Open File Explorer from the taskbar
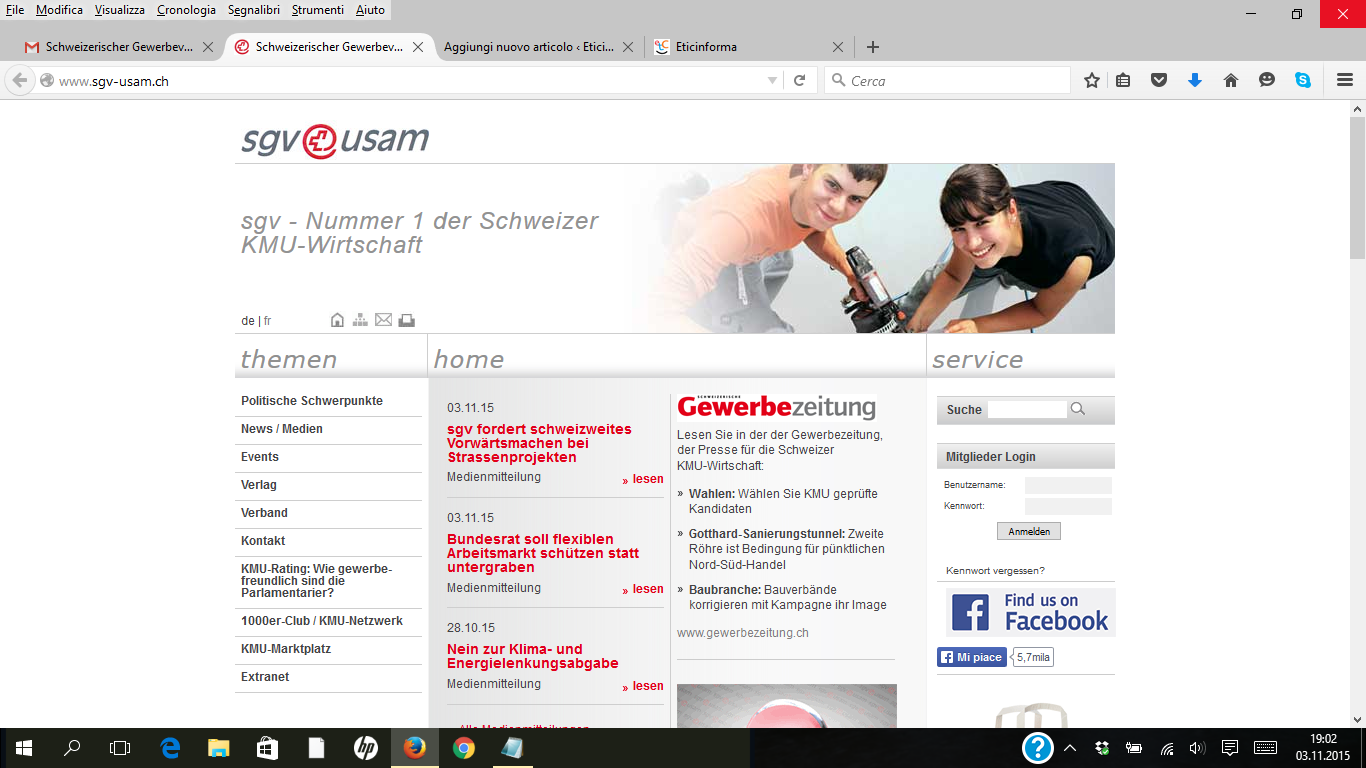This screenshot has height=768, width=1366. pos(218,748)
